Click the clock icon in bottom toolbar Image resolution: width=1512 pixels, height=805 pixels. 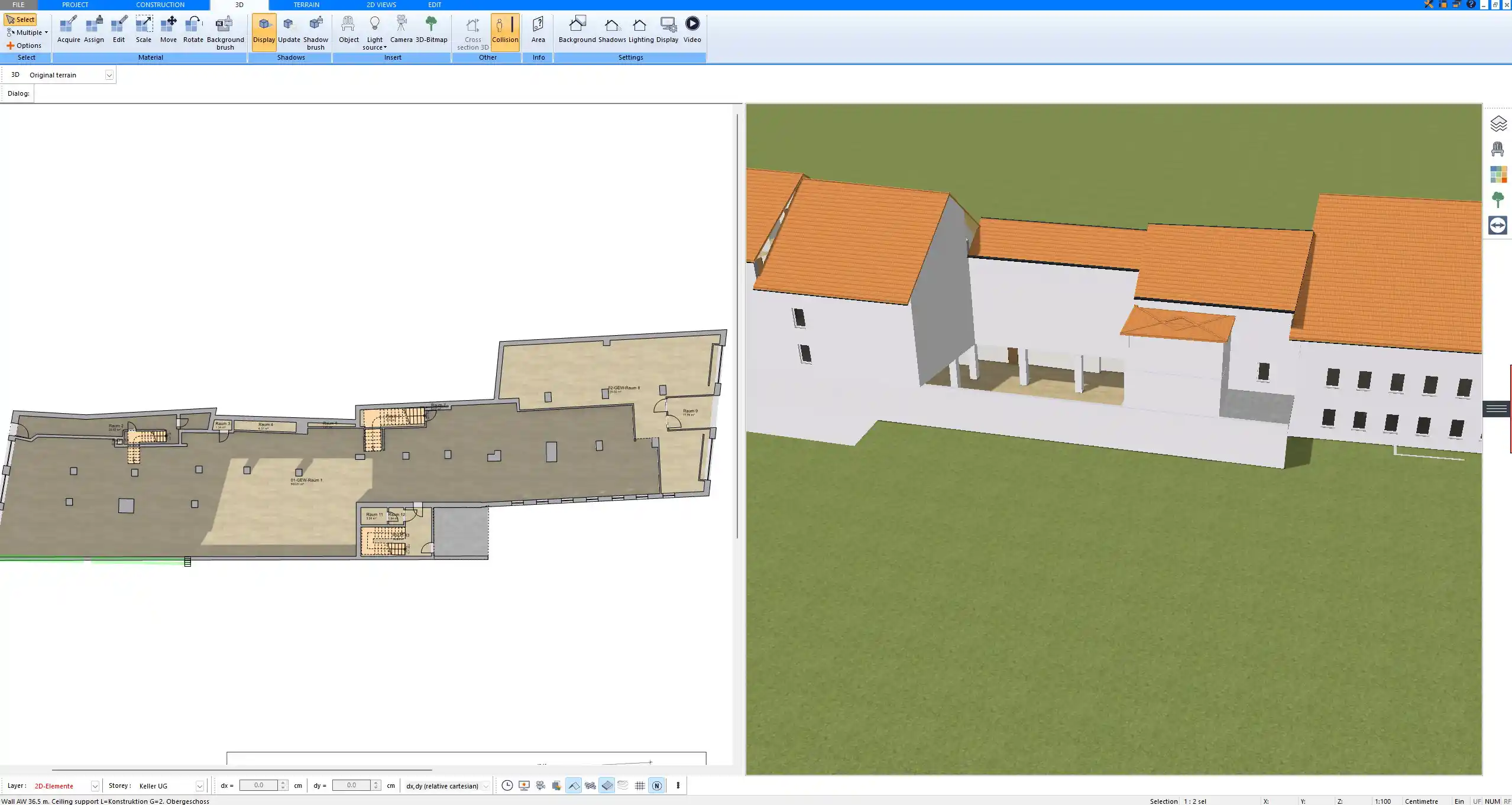[x=507, y=785]
